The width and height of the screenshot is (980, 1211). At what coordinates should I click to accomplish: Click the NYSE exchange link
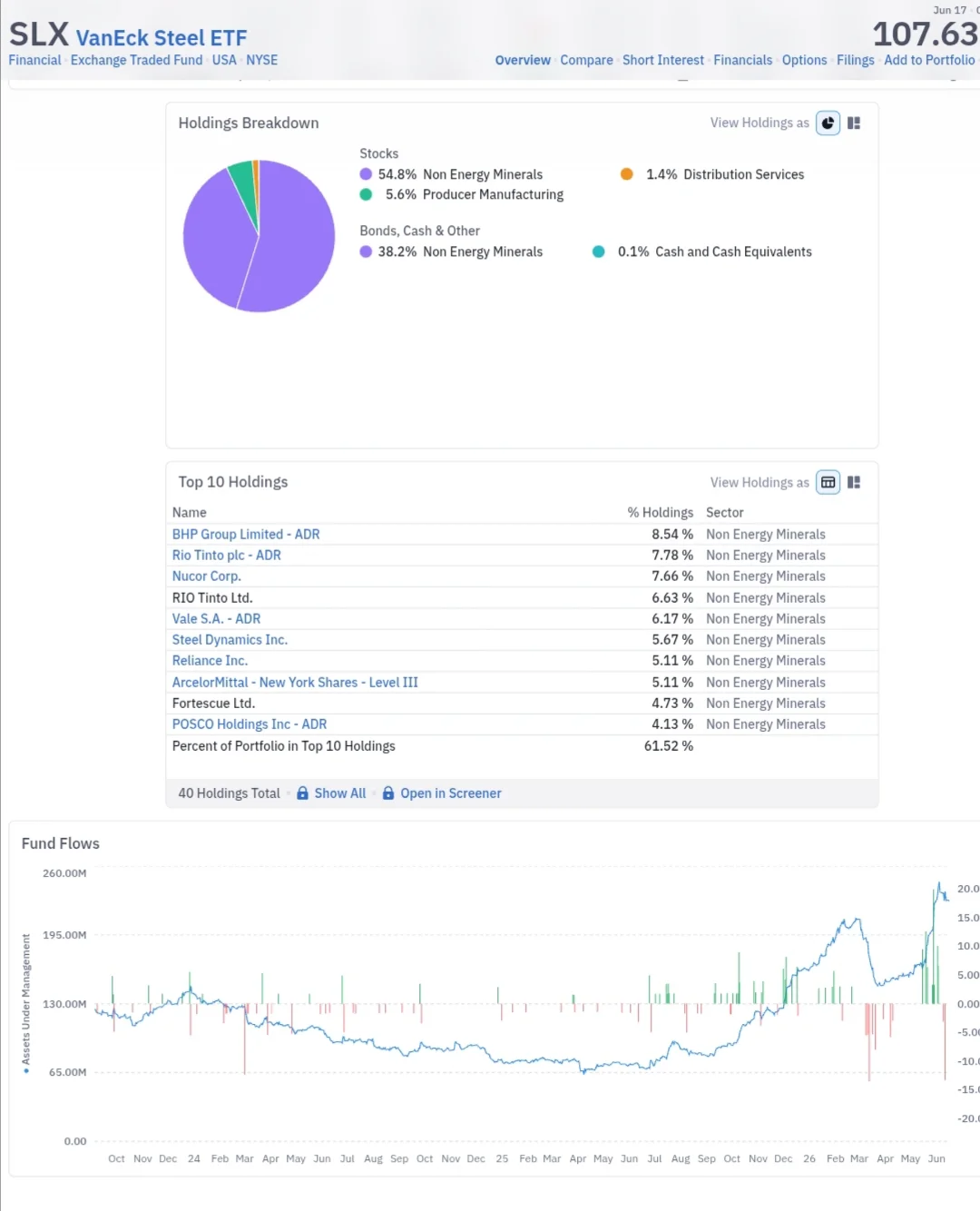pos(262,60)
